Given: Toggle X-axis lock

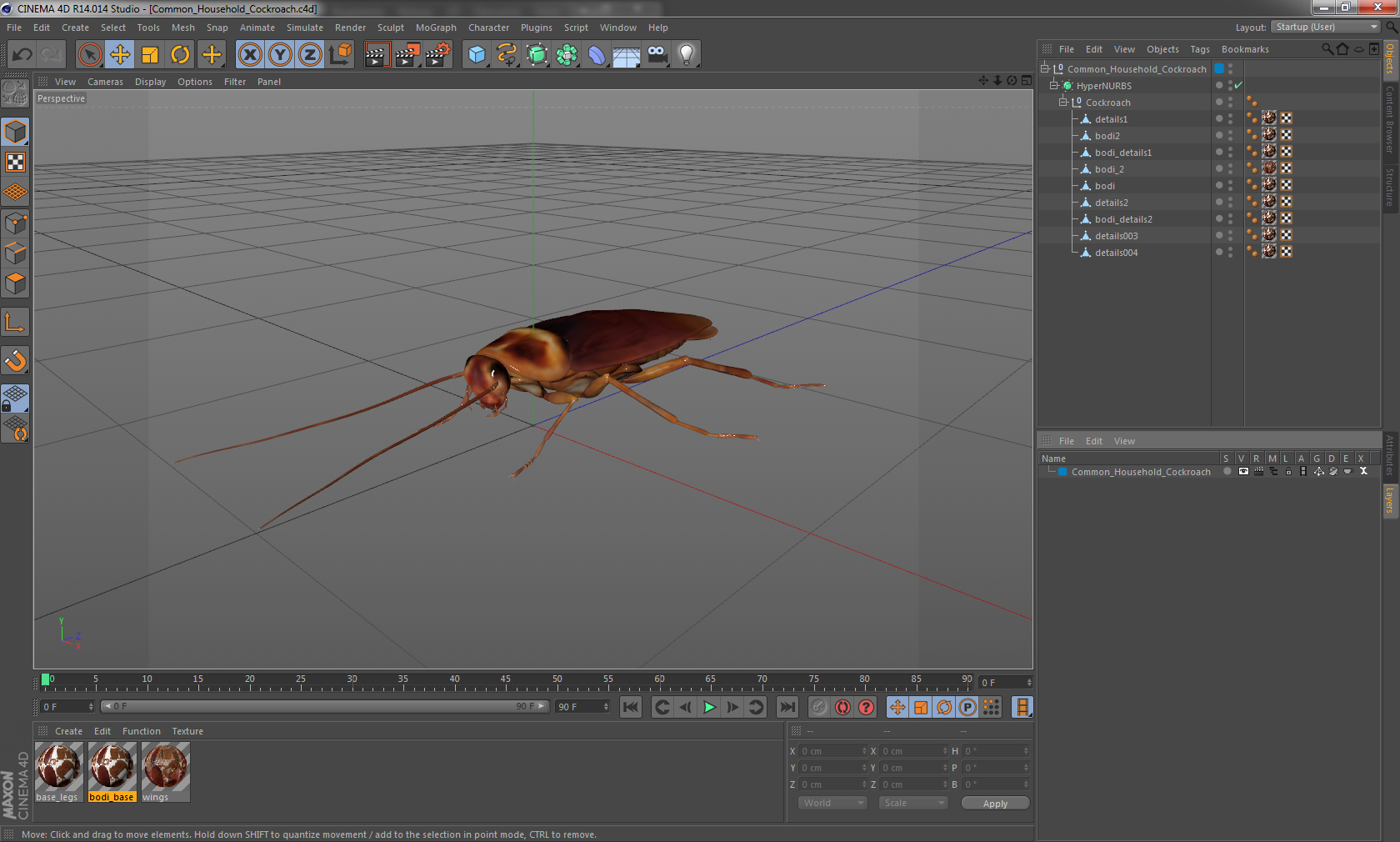Looking at the screenshot, I should point(249,55).
